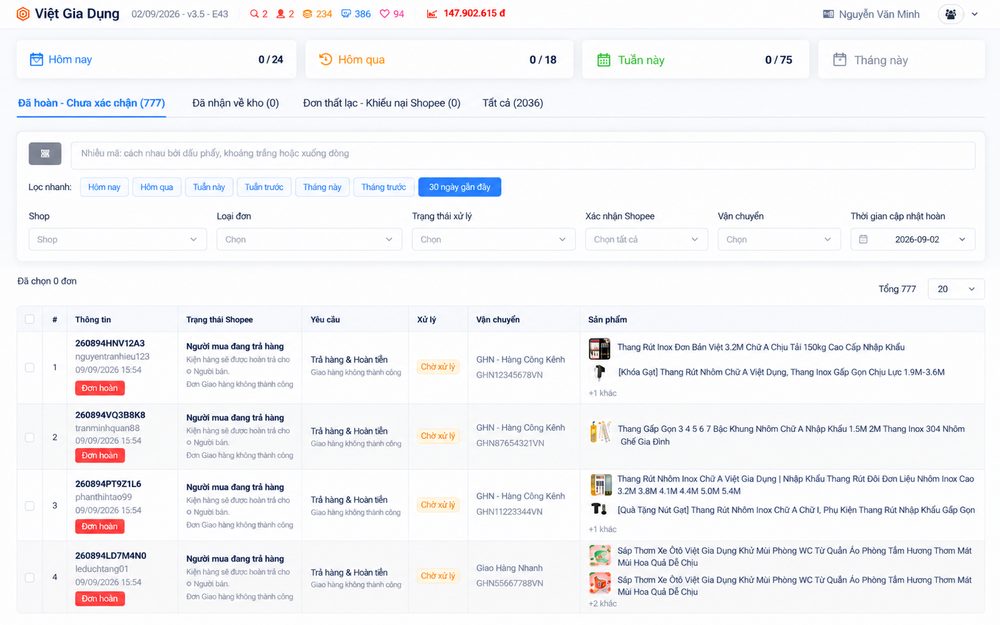
Task: Click tracking number GHN87654321VN
Action: click(510, 443)
